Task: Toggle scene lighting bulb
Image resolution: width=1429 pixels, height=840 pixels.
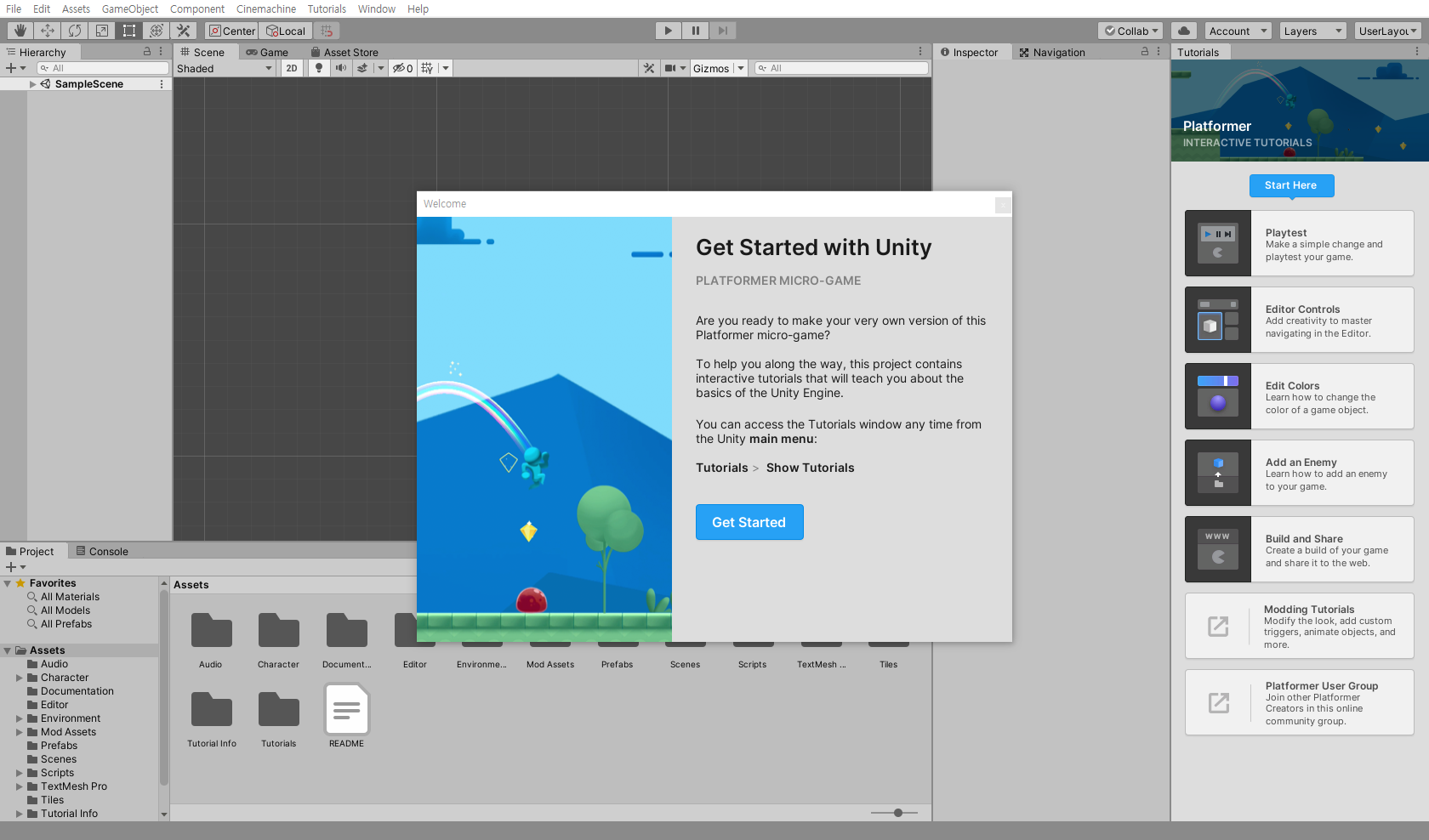Action: tap(319, 68)
